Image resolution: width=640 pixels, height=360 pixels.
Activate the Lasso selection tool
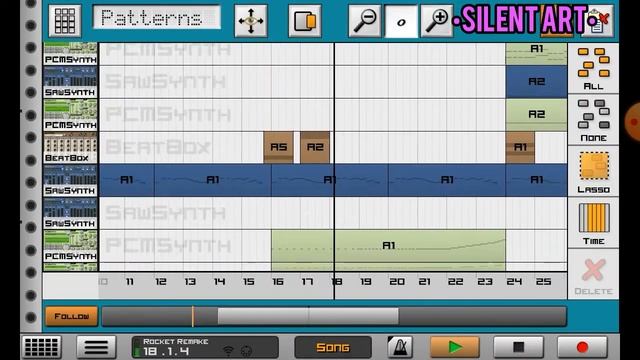point(593,171)
